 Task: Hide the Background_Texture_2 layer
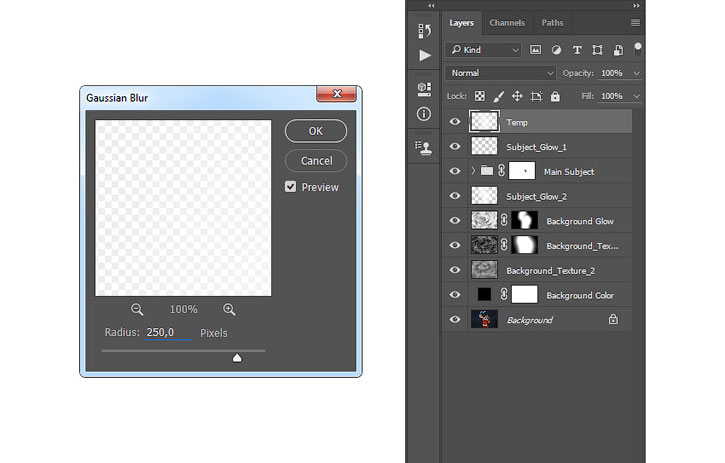click(x=455, y=270)
